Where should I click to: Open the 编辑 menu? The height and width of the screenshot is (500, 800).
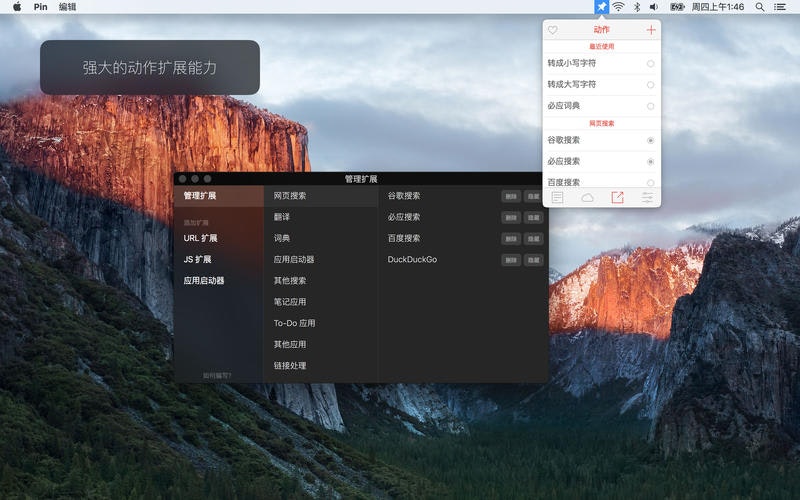(x=67, y=7)
